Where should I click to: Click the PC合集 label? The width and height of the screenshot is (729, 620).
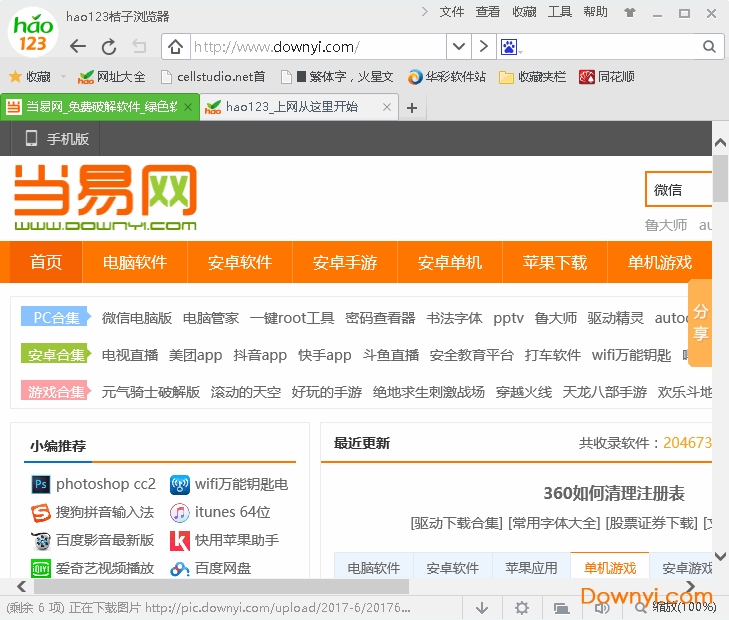(x=56, y=317)
